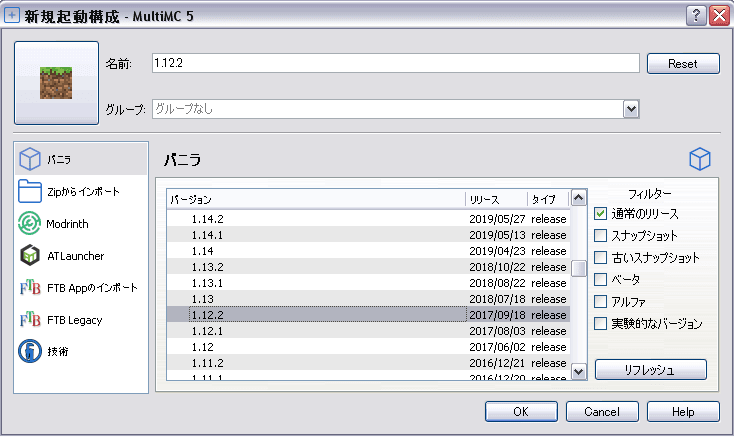This screenshot has width=734, height=437.
Task: Click release date 2018/10/22 cell
Action: point(497,267)
